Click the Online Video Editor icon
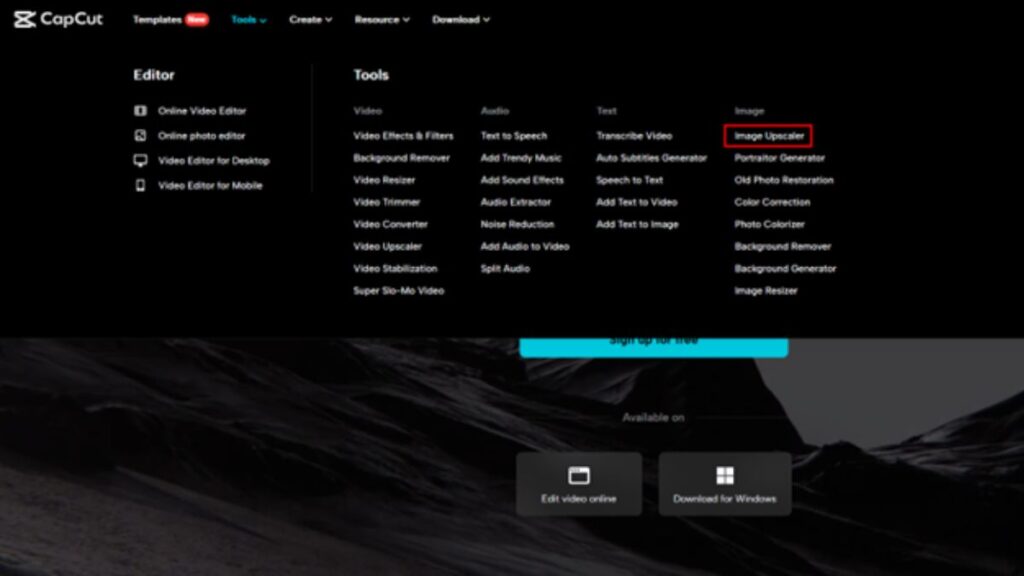Screen dimensions: 1024x576 coord(140,111)
